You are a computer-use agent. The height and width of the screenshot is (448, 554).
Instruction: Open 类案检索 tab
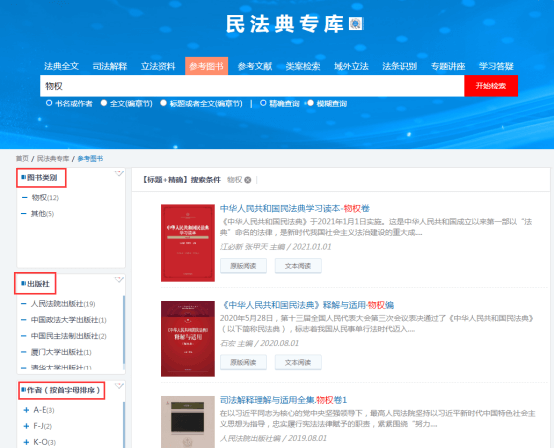[303, 66]
